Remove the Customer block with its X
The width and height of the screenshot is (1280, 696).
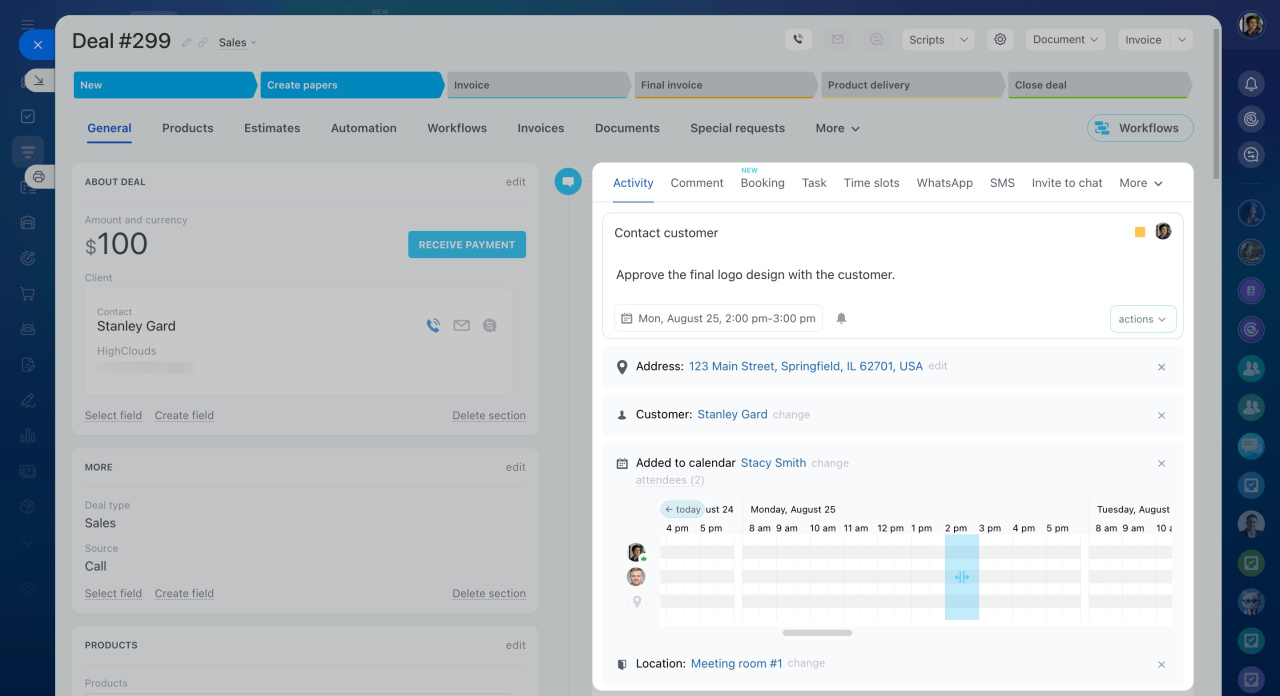click(1162, 415)
